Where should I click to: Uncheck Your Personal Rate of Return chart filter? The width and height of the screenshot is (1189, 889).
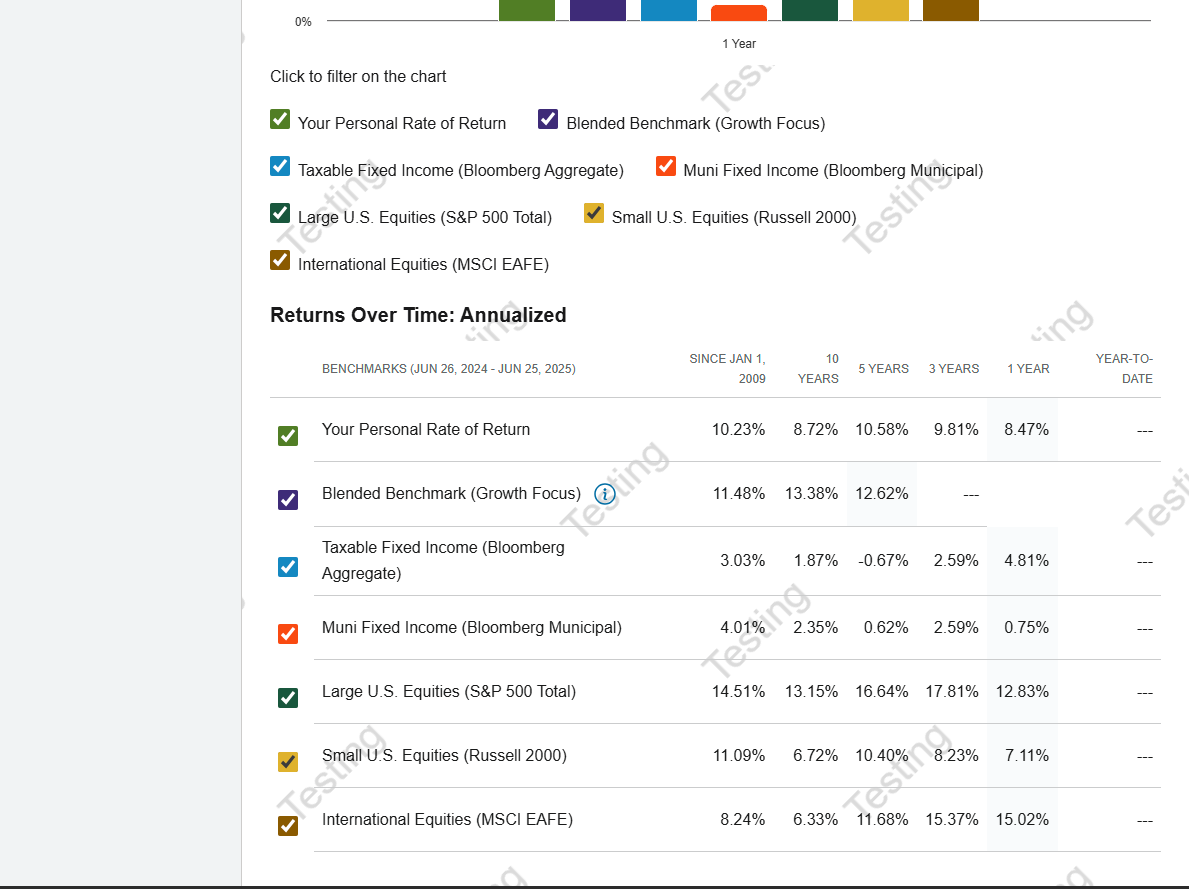point(280,120)
